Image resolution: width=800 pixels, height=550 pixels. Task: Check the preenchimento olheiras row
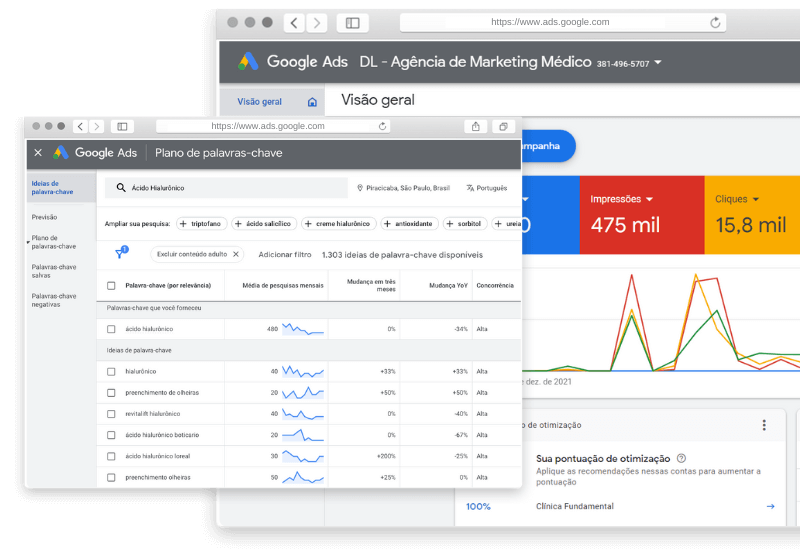tap(111, 478)
